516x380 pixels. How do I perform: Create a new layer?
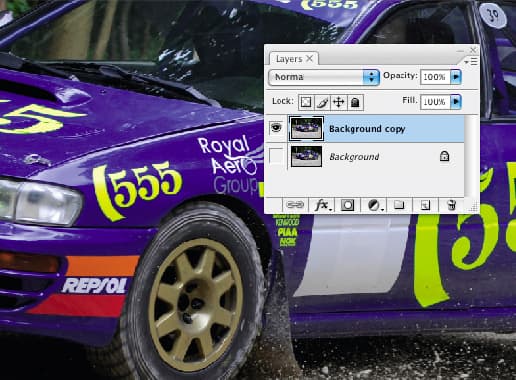pyautogui.click(x=425, y=205)
